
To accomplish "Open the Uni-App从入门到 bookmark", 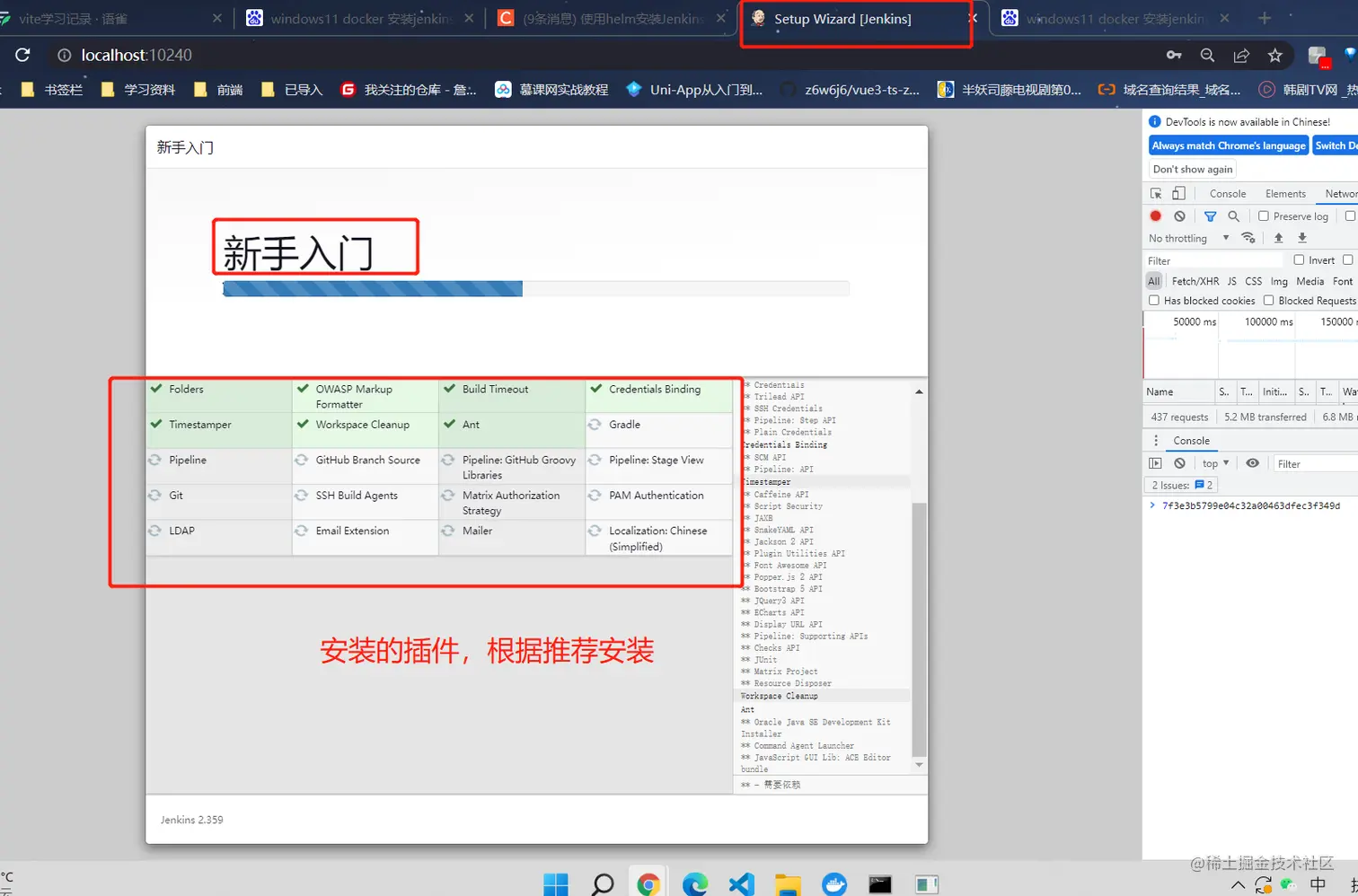I will 694,89.
